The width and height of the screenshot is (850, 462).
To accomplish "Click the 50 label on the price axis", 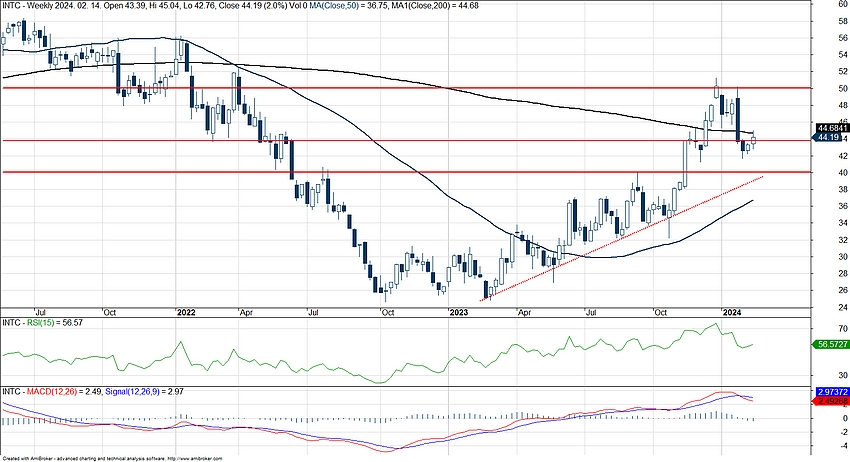I will point(843,88).
